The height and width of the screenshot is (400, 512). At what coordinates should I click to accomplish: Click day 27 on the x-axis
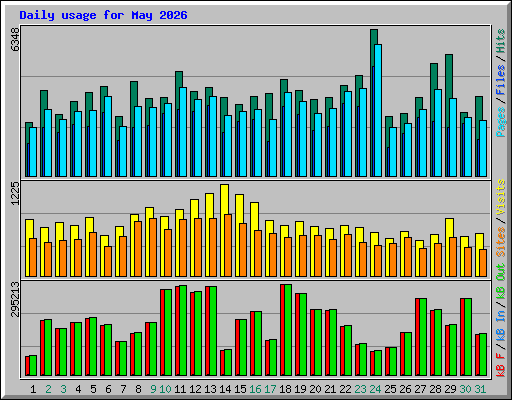tap(420, 389)
